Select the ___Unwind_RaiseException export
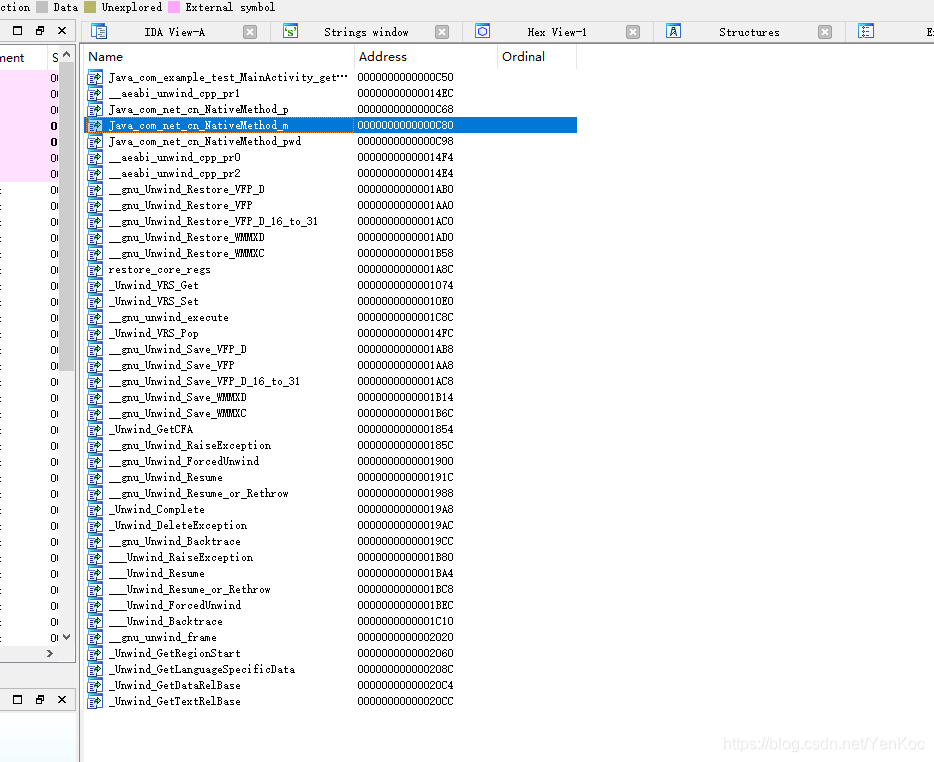The height and width of the screenshot is (762, 934). tap(331, 558)
